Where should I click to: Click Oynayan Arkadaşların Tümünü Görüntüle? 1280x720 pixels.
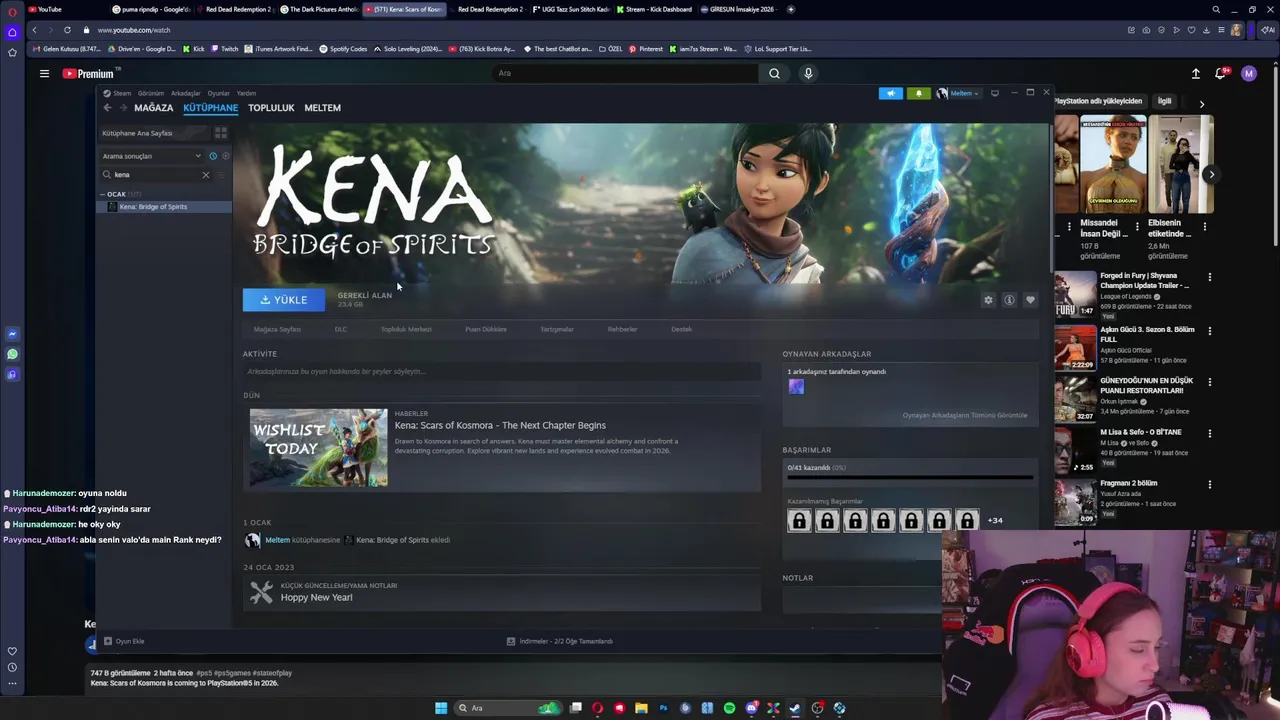(964, 415)
